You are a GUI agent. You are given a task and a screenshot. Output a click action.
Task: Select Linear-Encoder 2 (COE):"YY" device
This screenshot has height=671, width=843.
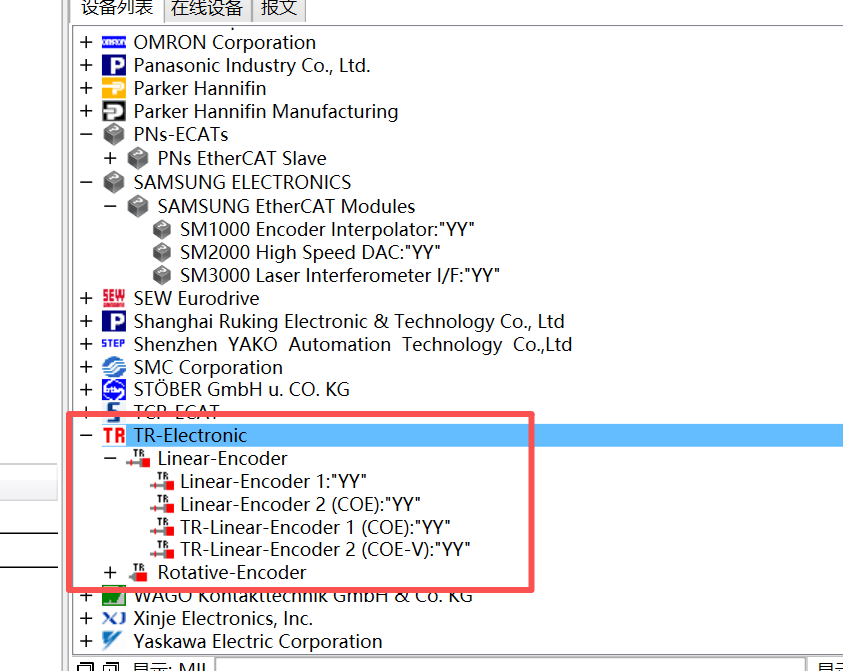click(300, 504)
